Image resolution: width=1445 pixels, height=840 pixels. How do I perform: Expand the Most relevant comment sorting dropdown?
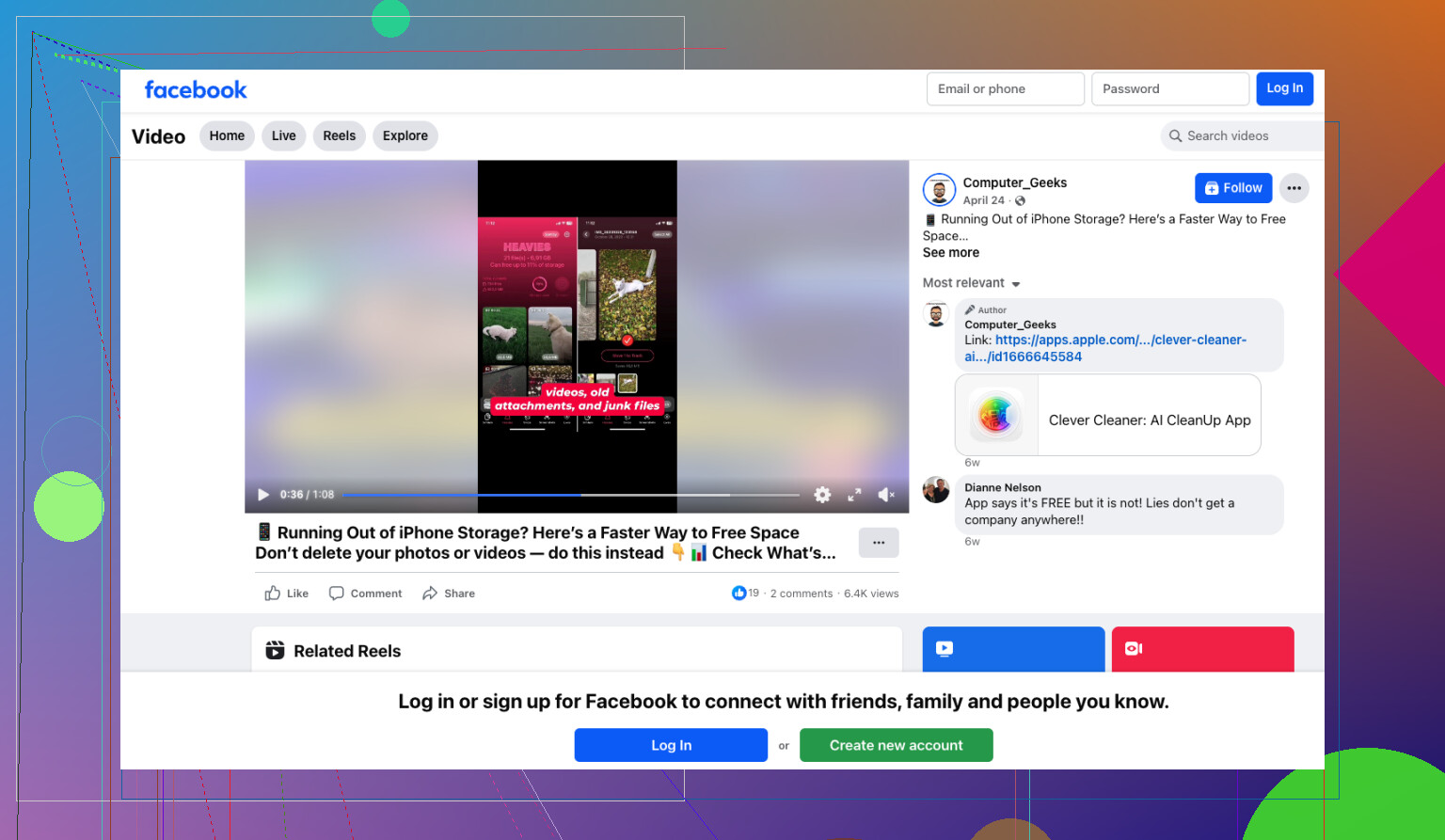[972, 283]
